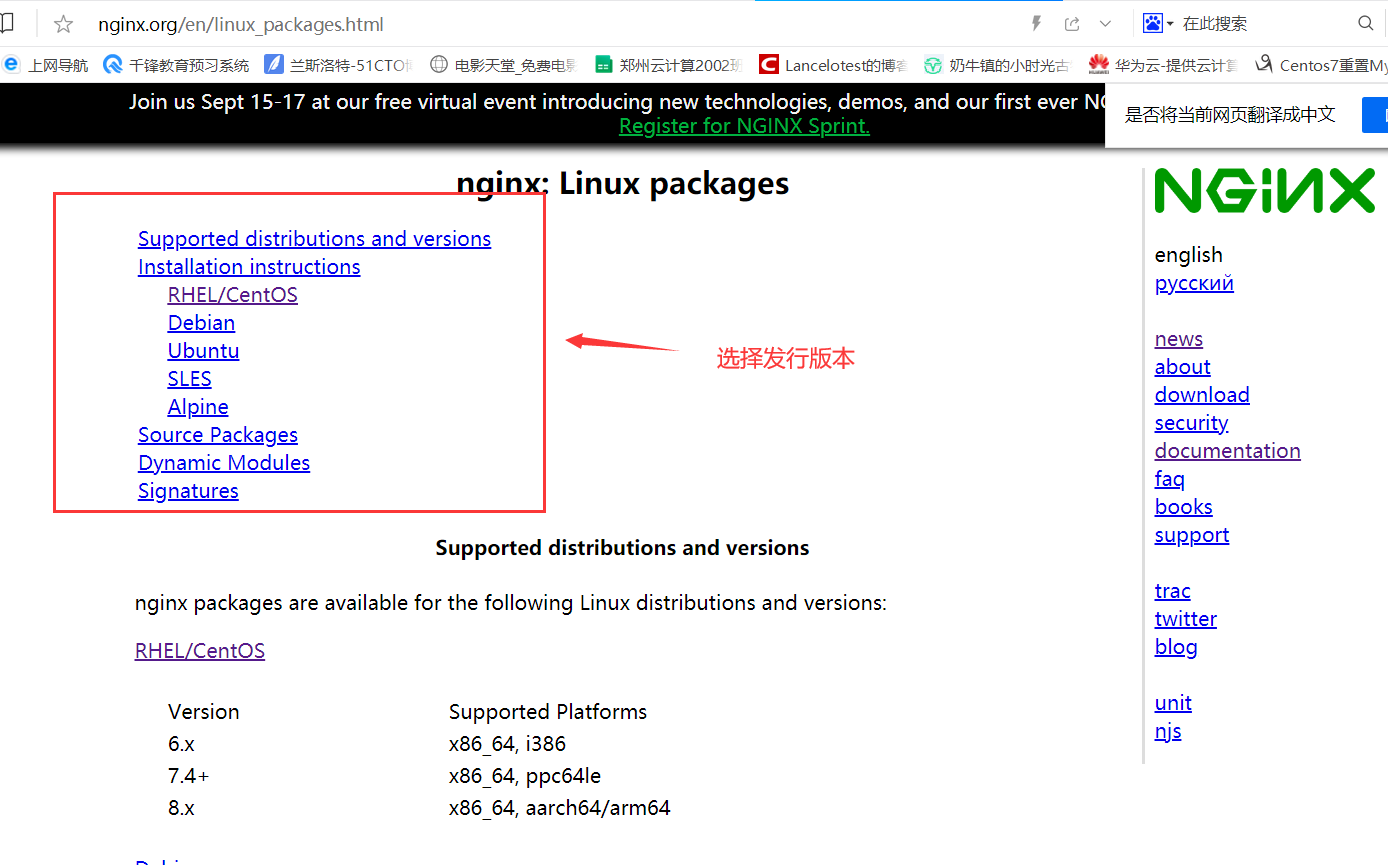Open the SLES contents link
Image resolution: width=1388 pixels, height=865 pixels.
pos(190,379)
